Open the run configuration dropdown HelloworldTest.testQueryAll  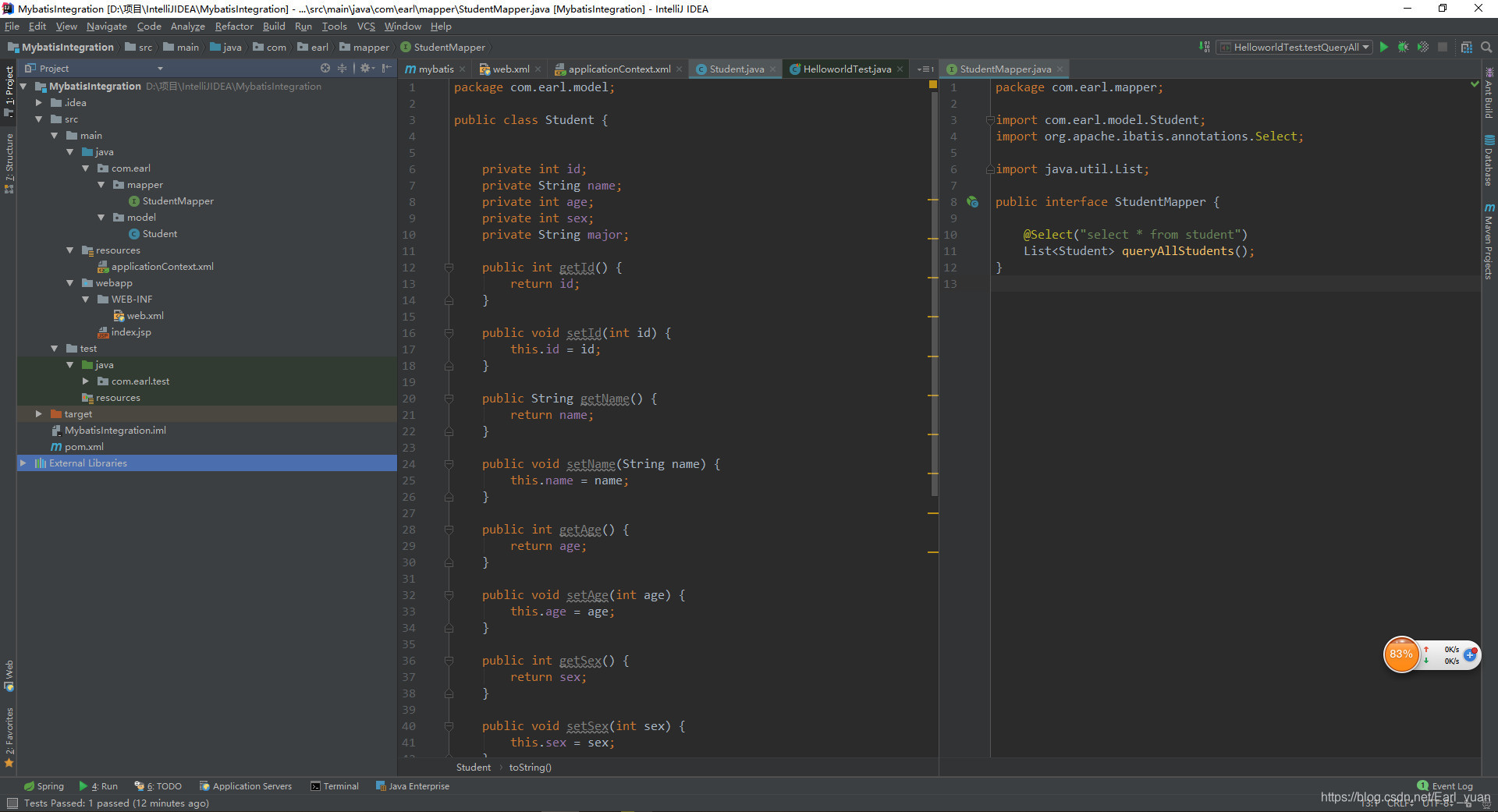(1294, 47)
